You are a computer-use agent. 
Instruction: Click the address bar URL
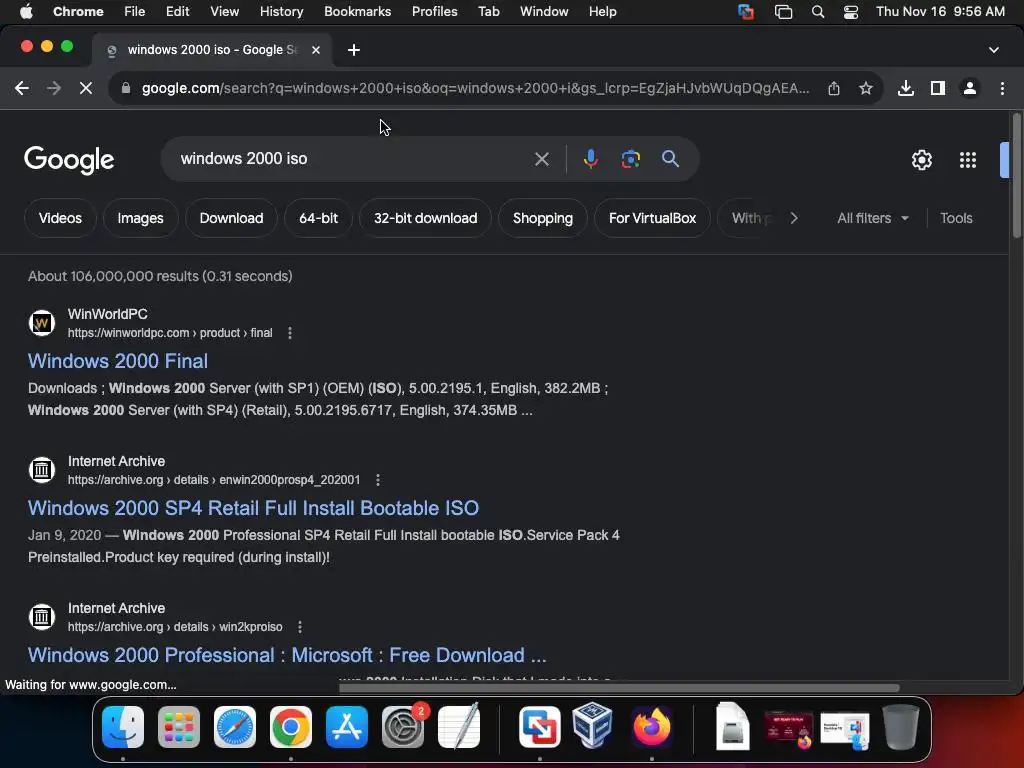(x=475, y=88)
